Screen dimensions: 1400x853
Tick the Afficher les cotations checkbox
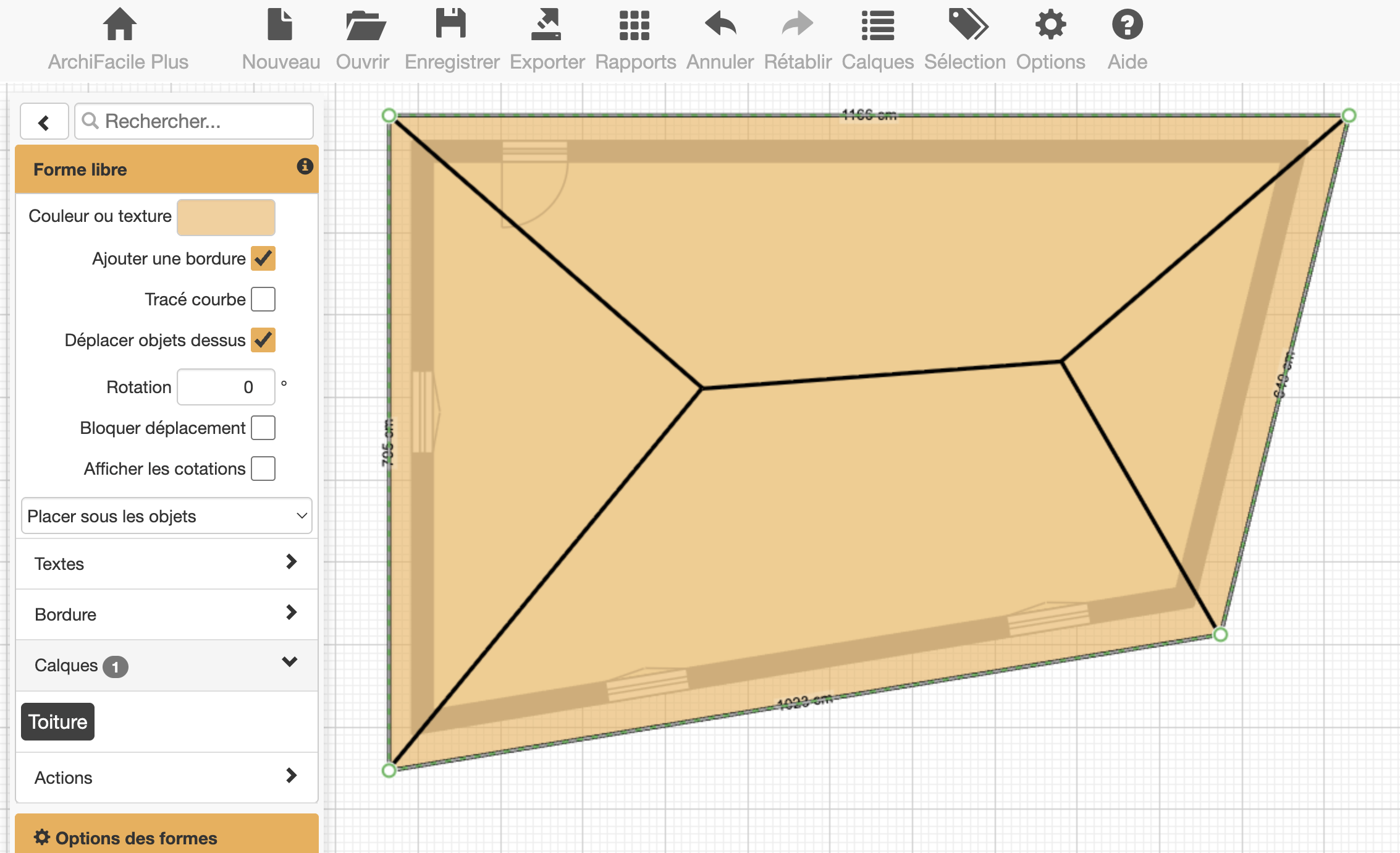tap(263, 469)
